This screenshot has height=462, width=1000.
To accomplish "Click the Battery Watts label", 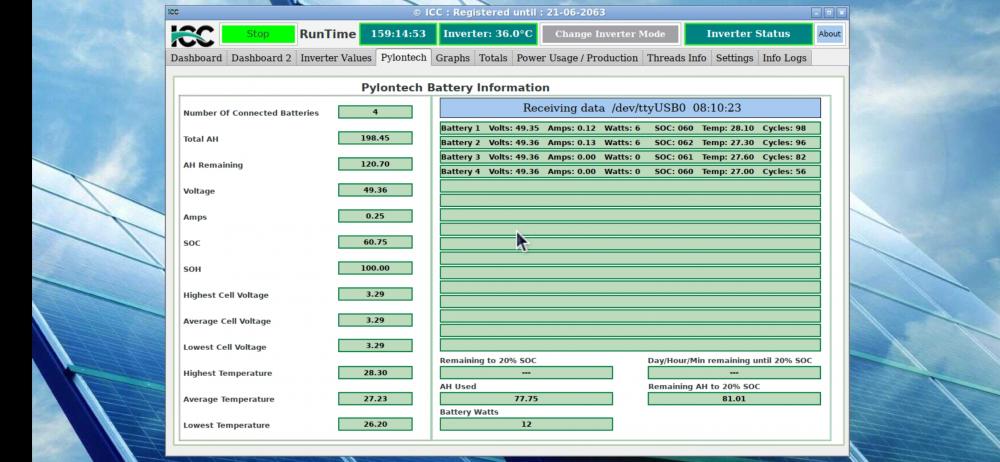I will pyautogui.click(x=469, y=412).
